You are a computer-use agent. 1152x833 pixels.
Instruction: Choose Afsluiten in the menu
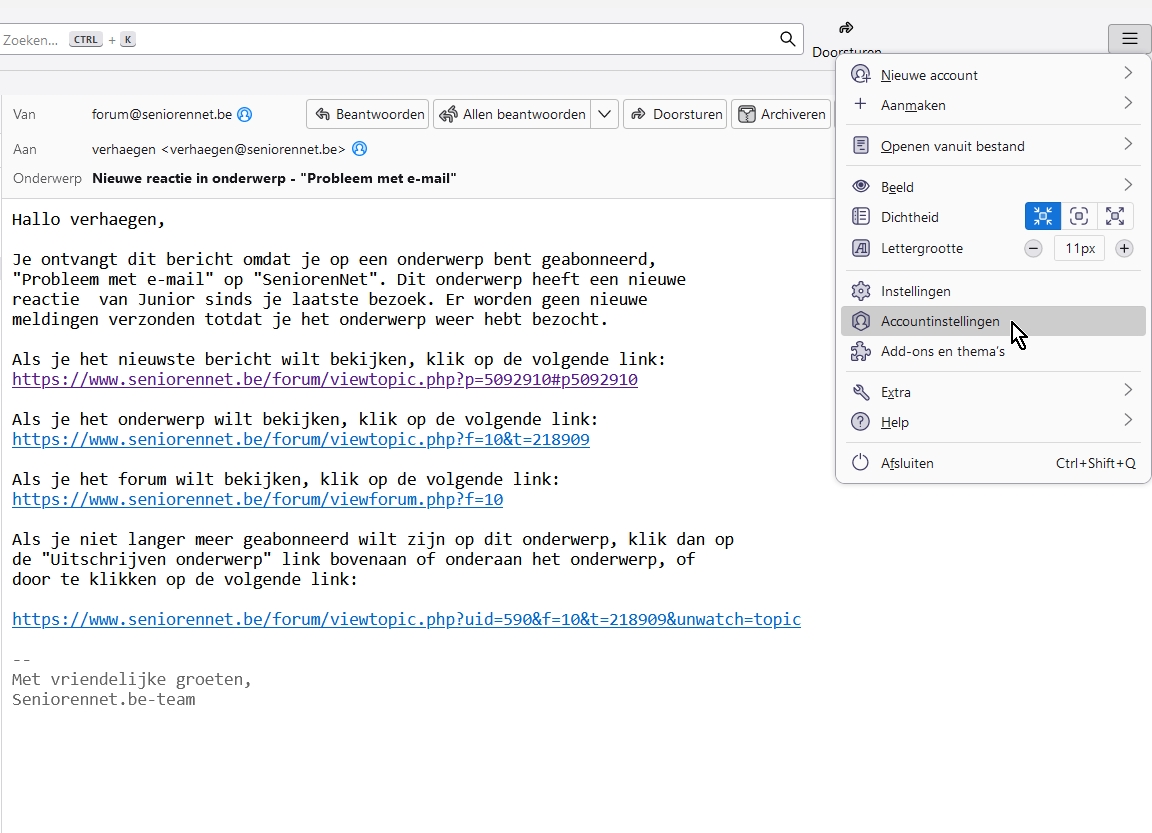[x=907, y=463]
